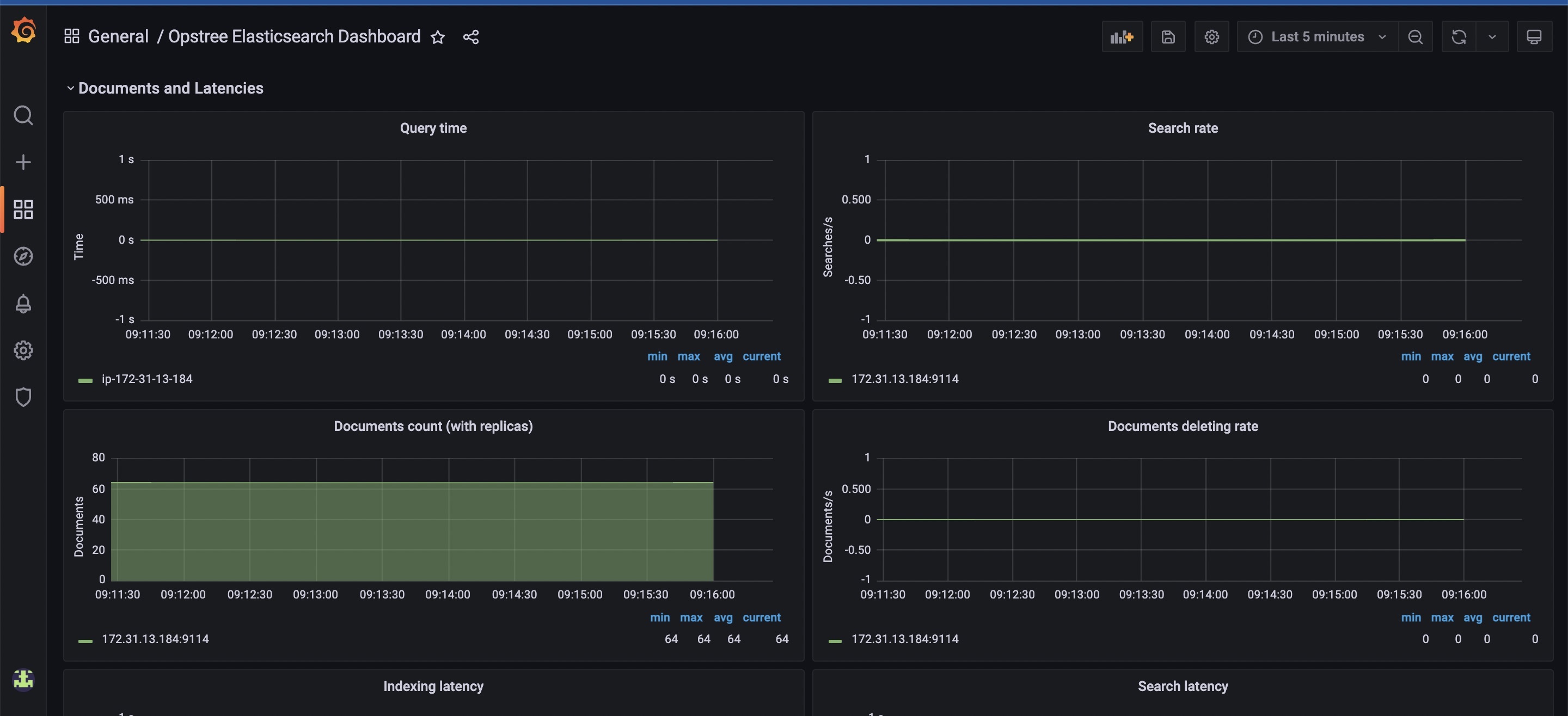The image size is (1568, 716).
Task: Open the Alerting bell icon
Action: [23, 303]
